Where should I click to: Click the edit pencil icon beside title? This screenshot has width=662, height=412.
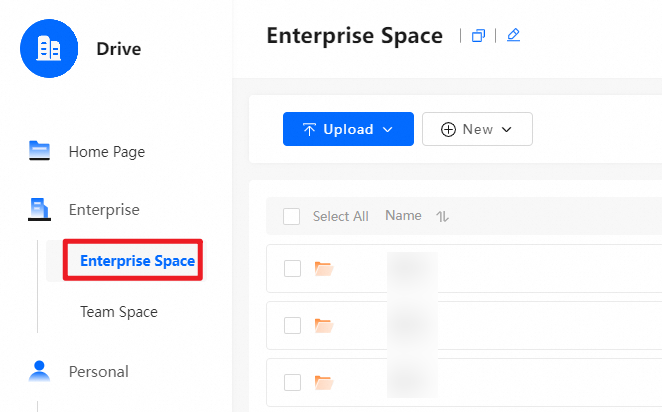coord(513,36)
